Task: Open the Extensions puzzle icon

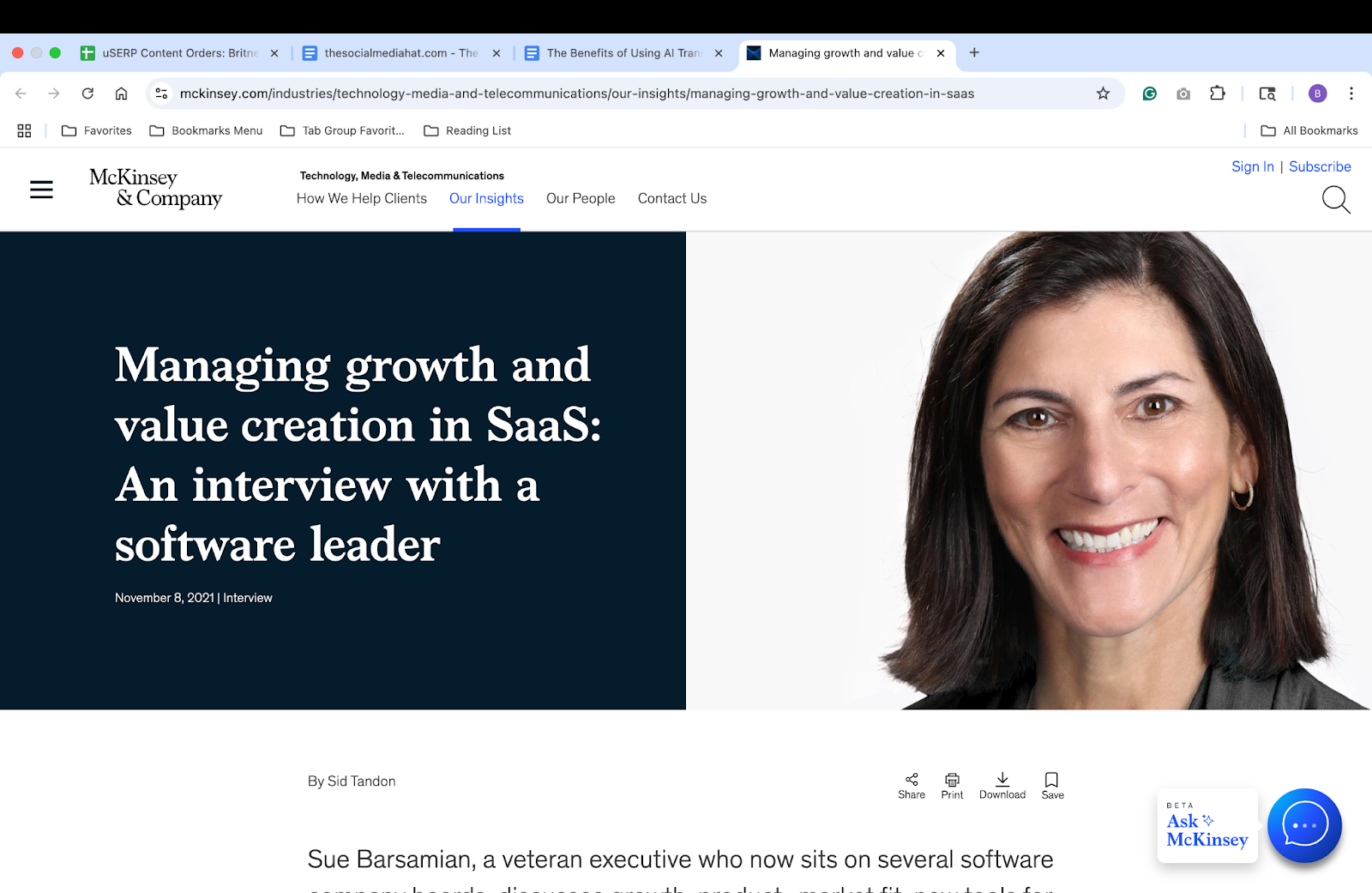Action: coord(1218,94)
